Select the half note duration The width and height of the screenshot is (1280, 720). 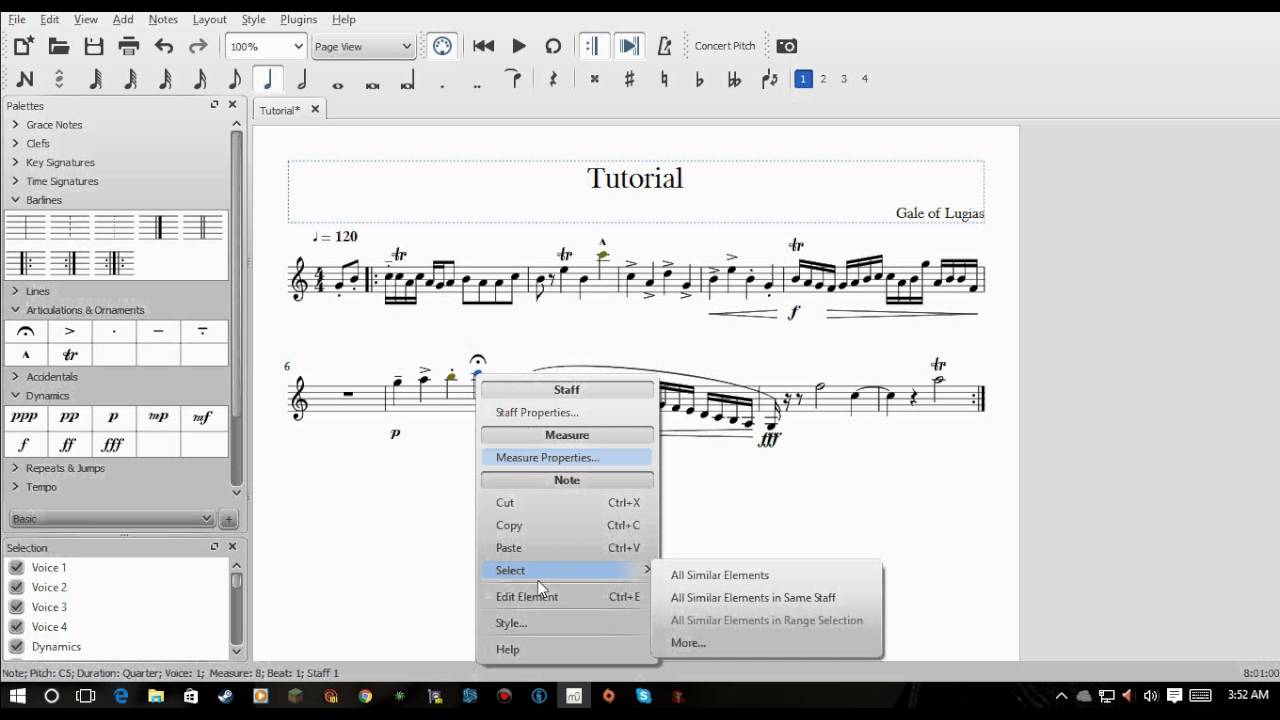(302, 79)
